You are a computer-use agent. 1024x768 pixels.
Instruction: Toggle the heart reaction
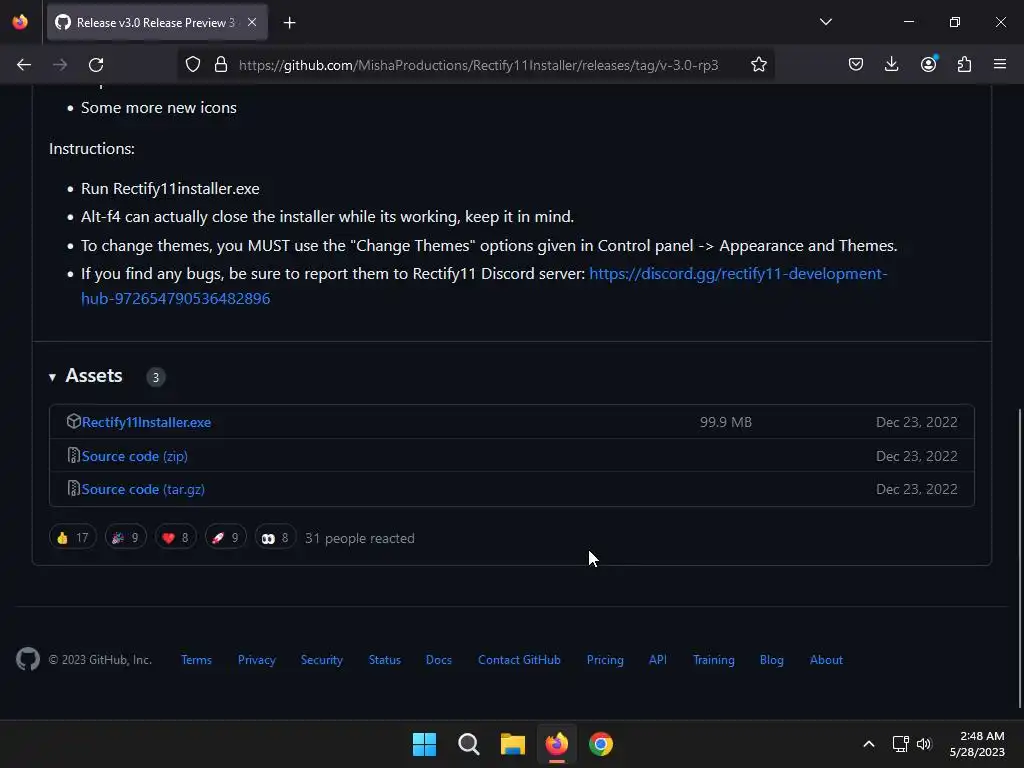[176, 538]
